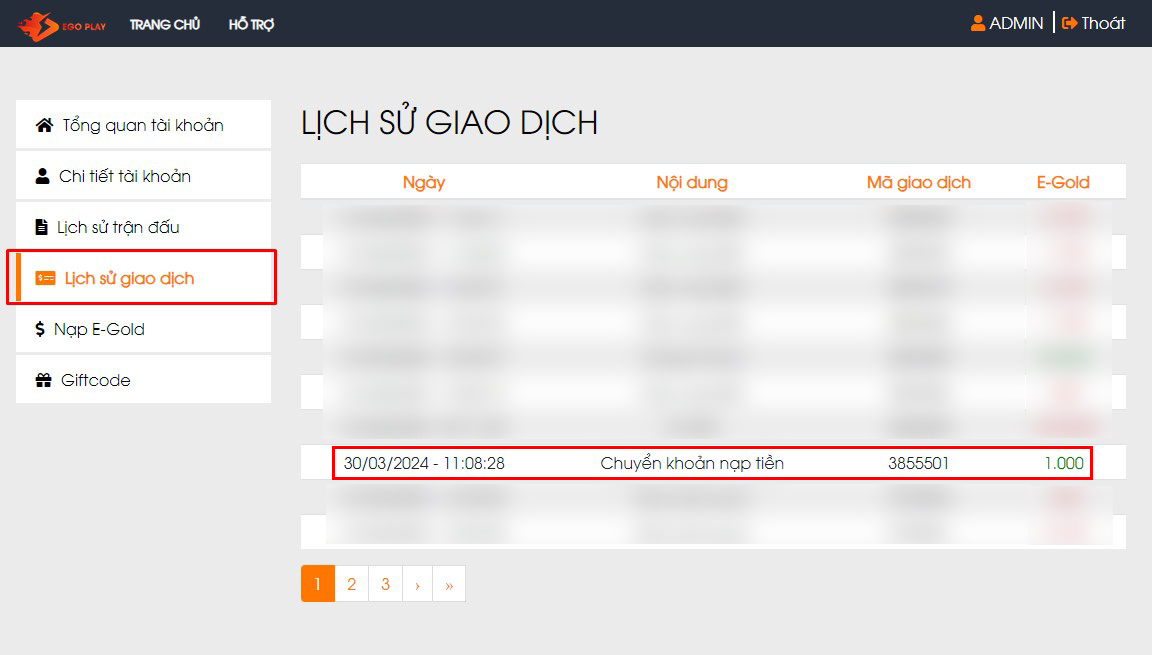Click the Nội dung column header
Viewport: 1152px width, 655px height.
click(692, 182)
